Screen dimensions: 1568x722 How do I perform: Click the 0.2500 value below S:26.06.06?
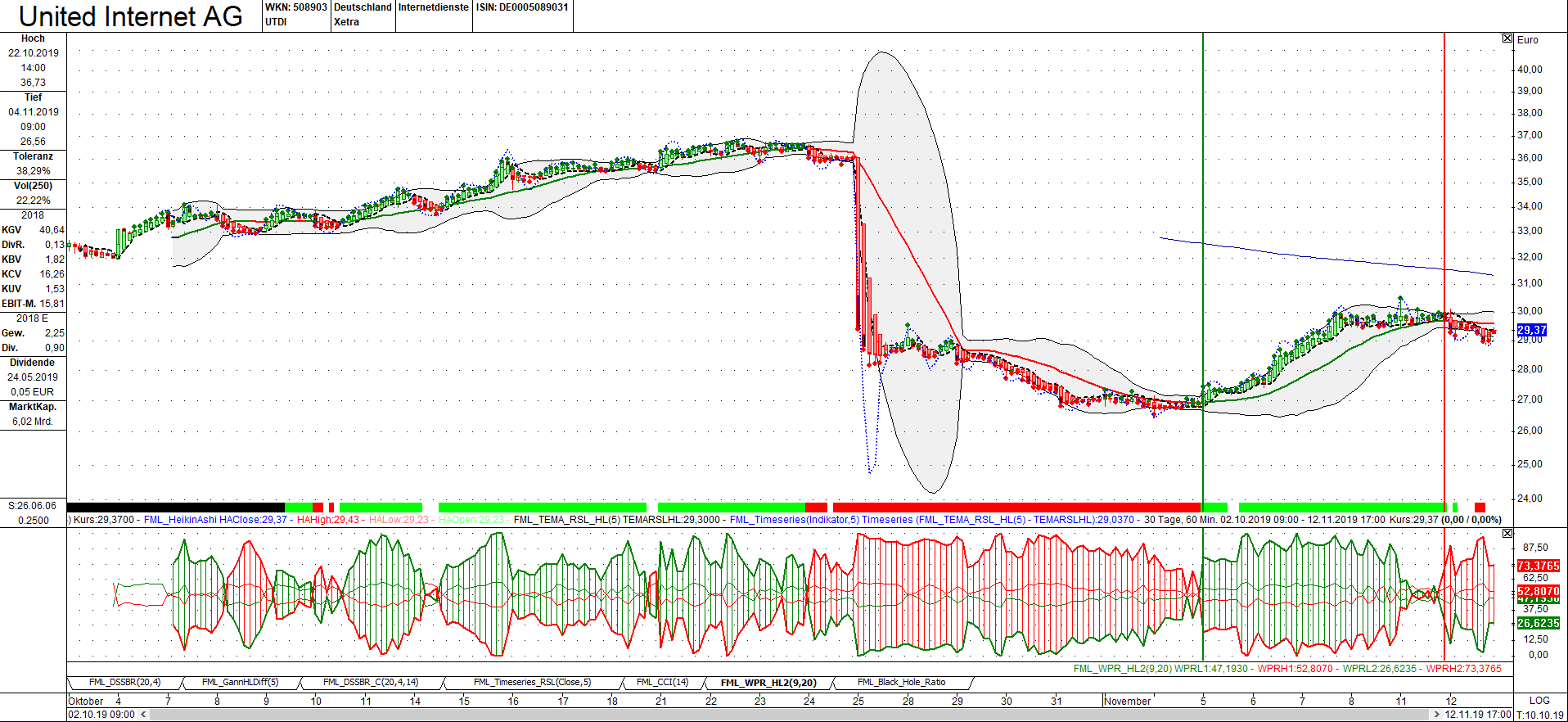pyautogui.click(x=33, y=521)
